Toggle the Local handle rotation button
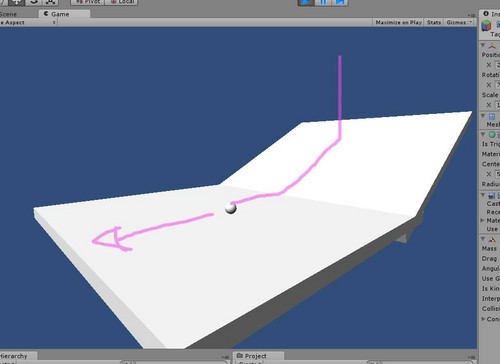 coord(122,2)
